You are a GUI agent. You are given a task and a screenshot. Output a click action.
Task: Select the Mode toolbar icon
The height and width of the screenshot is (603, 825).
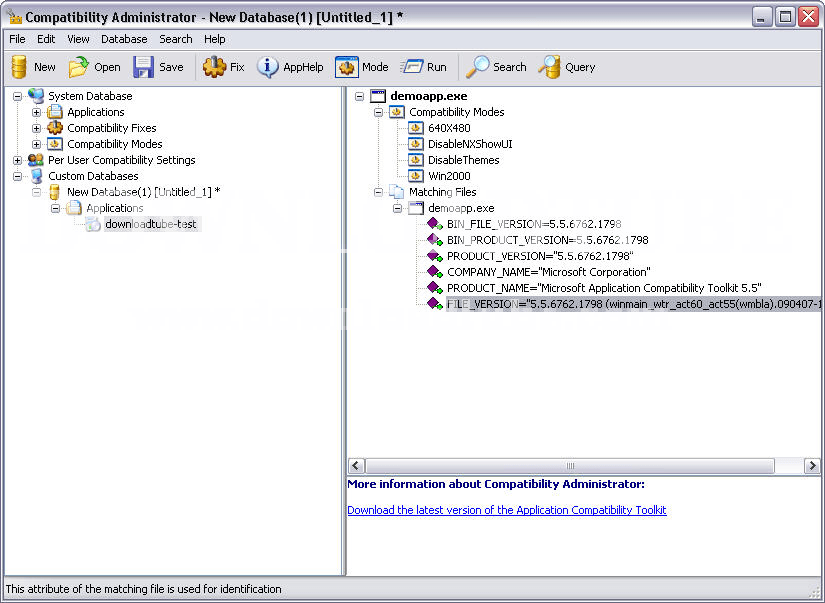tap(361, 67)
